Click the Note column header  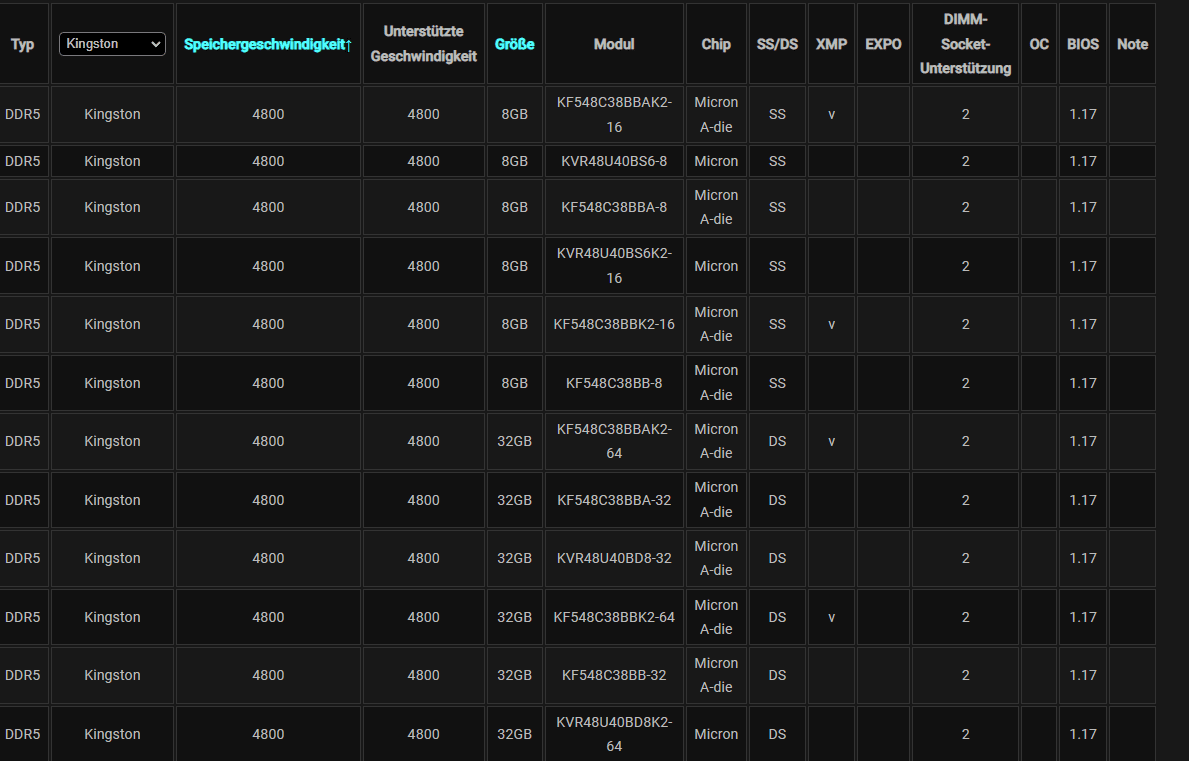[1132, 45]
